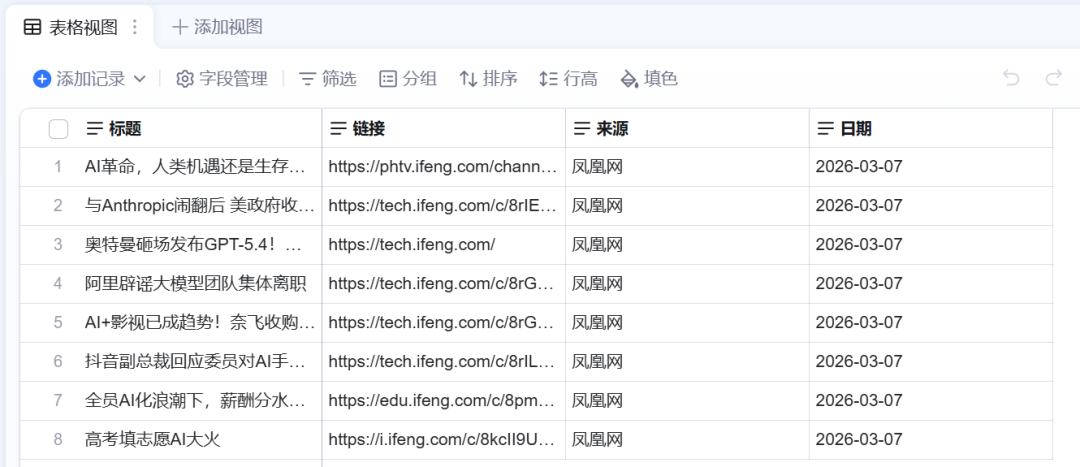Select title cell 与Anthropic闹翻后 美政府收
Screen dimensions: 1080x467
pyautogui.click(x=200, y=205)
